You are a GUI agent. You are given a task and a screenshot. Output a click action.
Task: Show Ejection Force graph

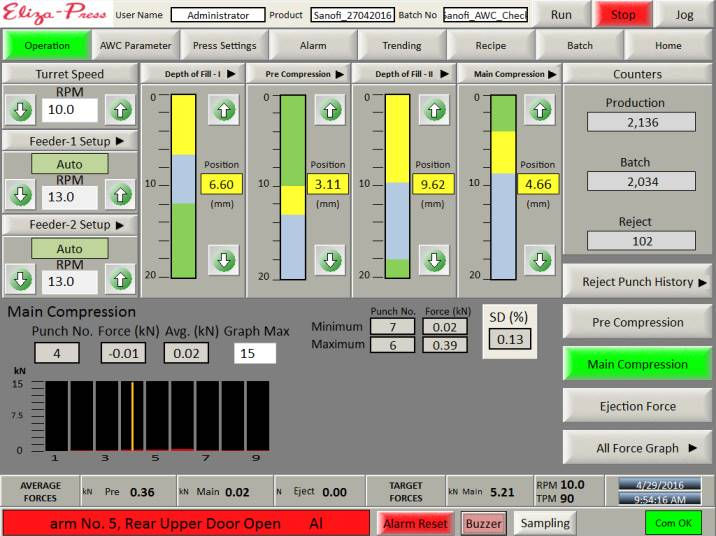(x=637, y=406)
